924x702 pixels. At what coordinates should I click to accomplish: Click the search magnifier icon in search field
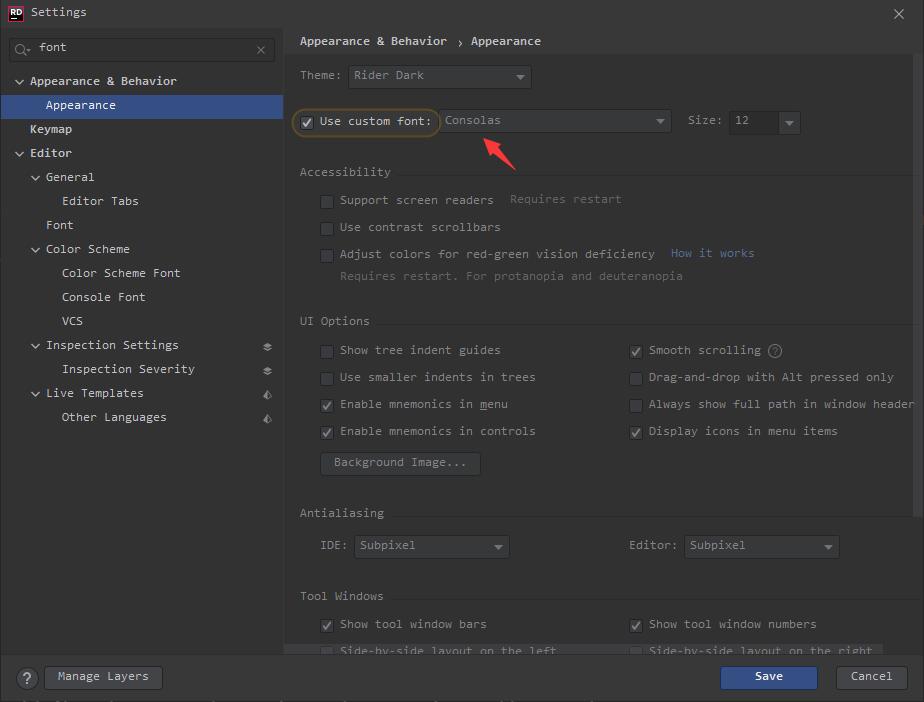tap(22, 49)
